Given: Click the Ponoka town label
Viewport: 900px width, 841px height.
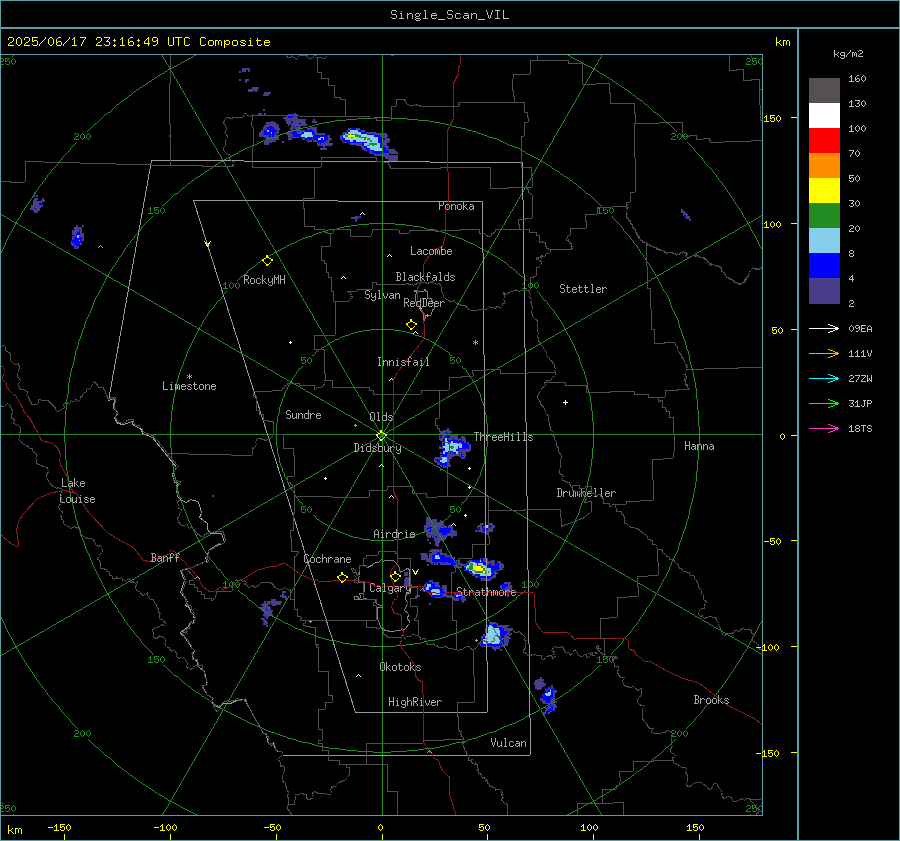Looking at the screenshot, I should 456,206.
